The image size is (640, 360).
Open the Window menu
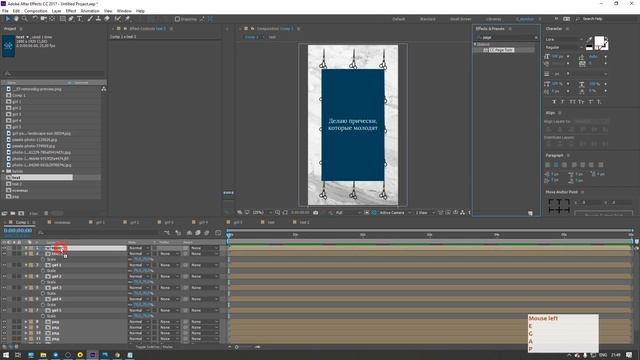(x=124, y=11)
